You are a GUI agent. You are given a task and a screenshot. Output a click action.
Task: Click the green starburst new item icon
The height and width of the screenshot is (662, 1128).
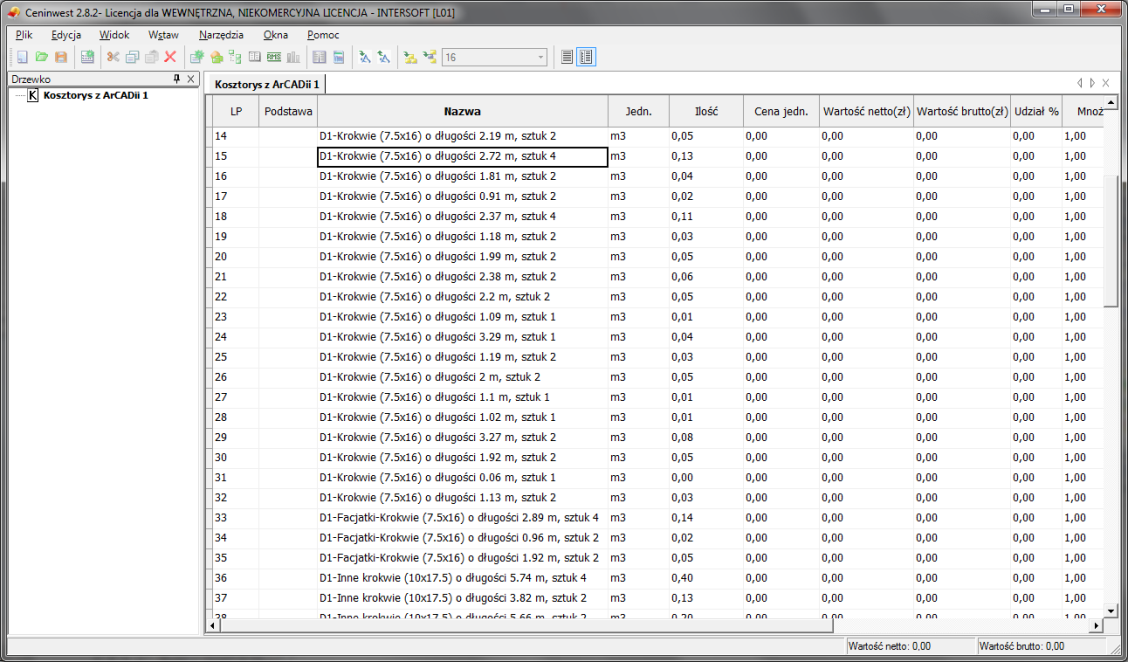point(196,57)
